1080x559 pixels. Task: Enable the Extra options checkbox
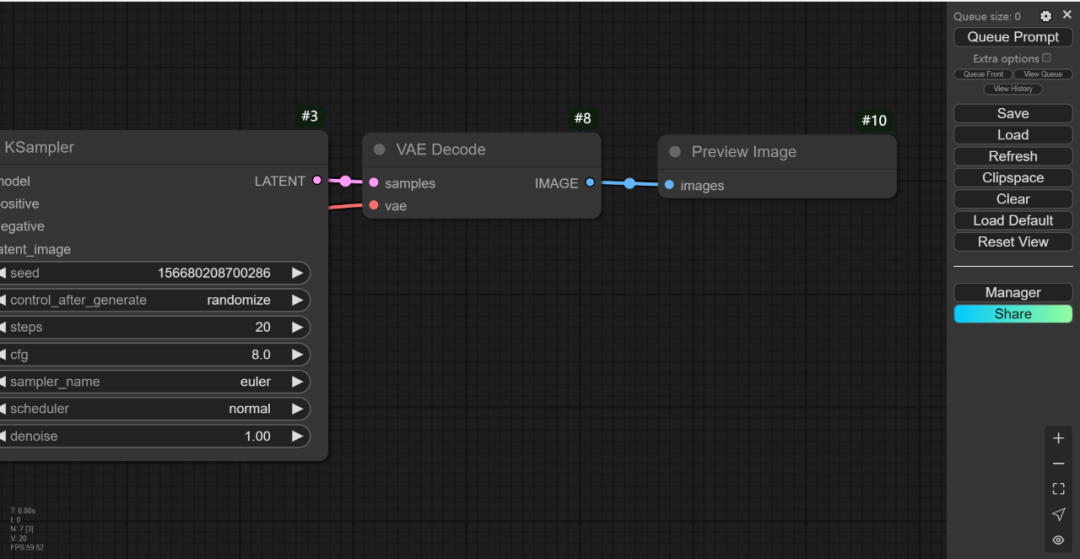pos(1047,58)
